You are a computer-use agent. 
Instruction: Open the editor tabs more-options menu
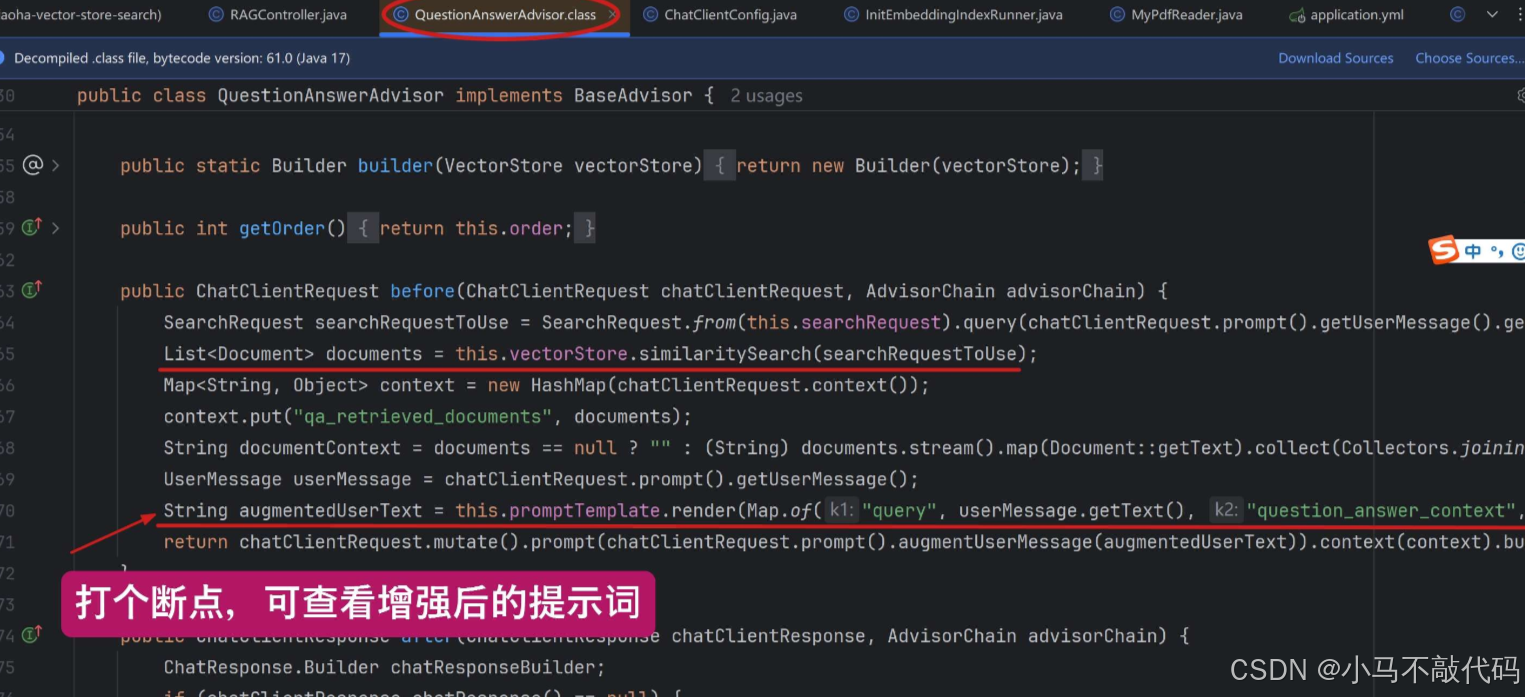[1519, 15]
